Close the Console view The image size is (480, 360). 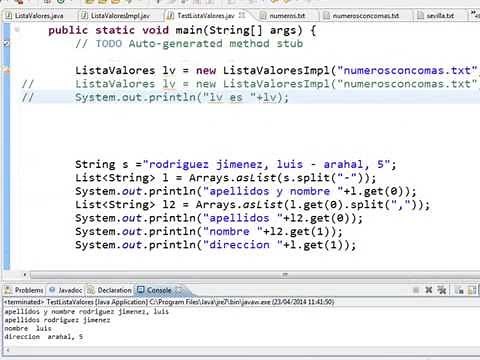(179, 290)
